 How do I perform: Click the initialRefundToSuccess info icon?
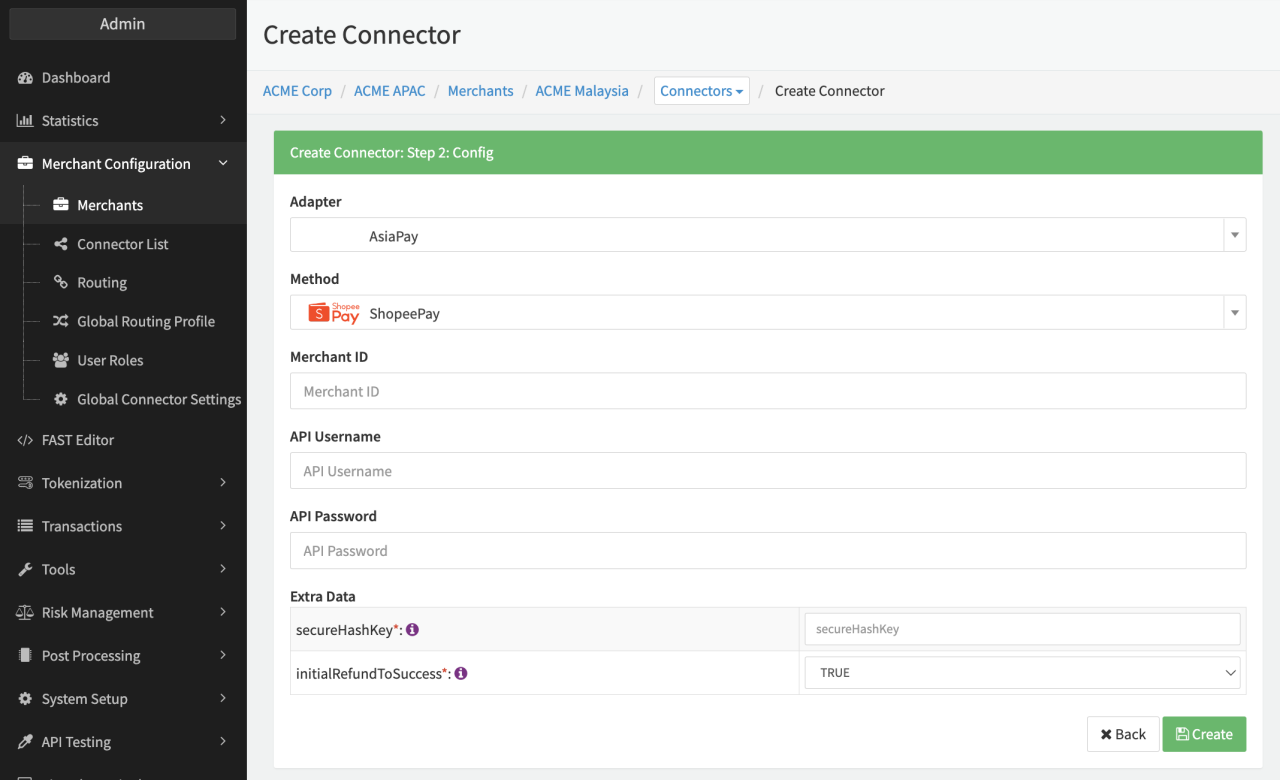[x=461, y=674]
